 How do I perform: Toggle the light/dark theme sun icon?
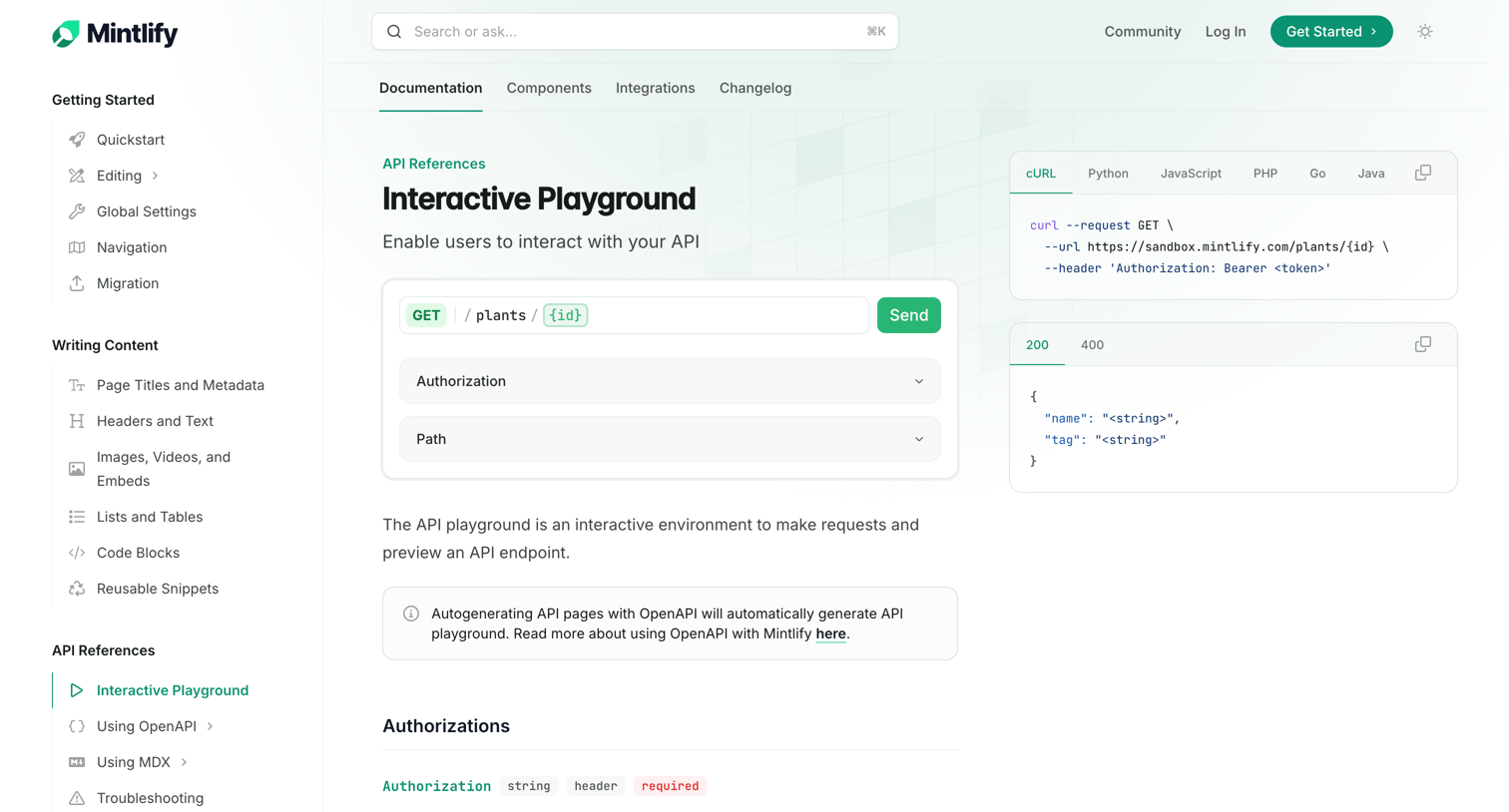(x=1425, y=32)
